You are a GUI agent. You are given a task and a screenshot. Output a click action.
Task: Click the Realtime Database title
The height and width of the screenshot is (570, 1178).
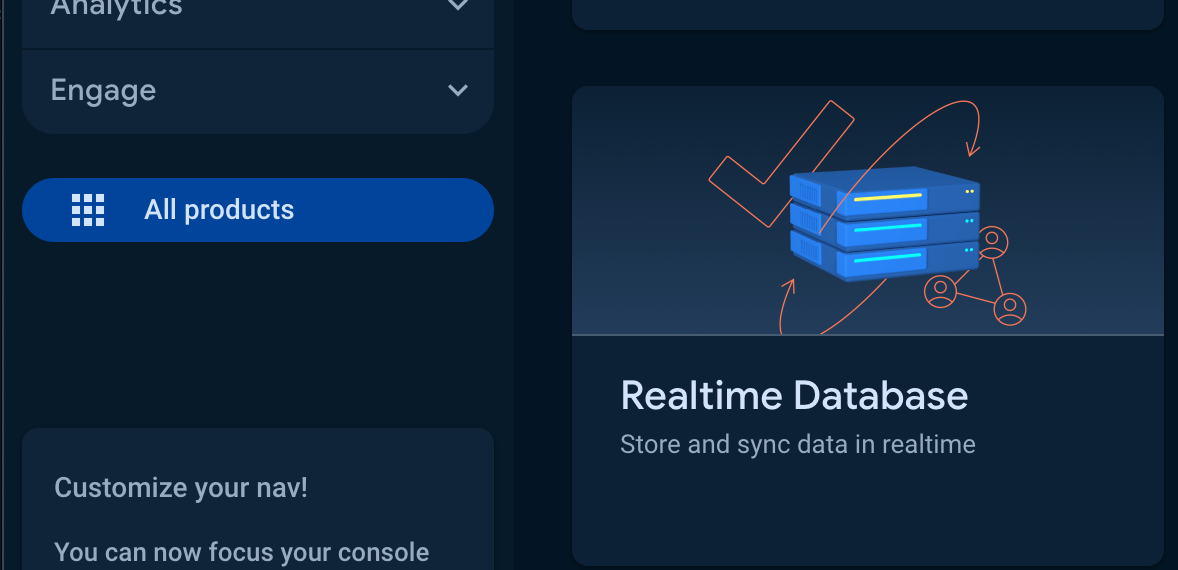tap(794, 396)
